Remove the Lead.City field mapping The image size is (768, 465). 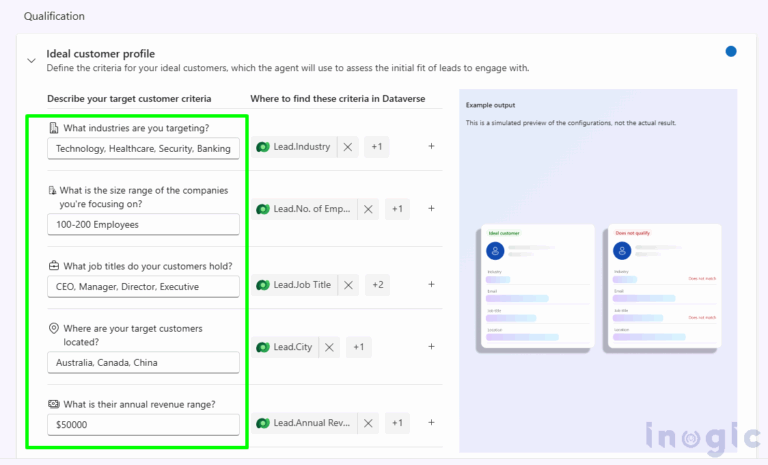click(329, 347)
